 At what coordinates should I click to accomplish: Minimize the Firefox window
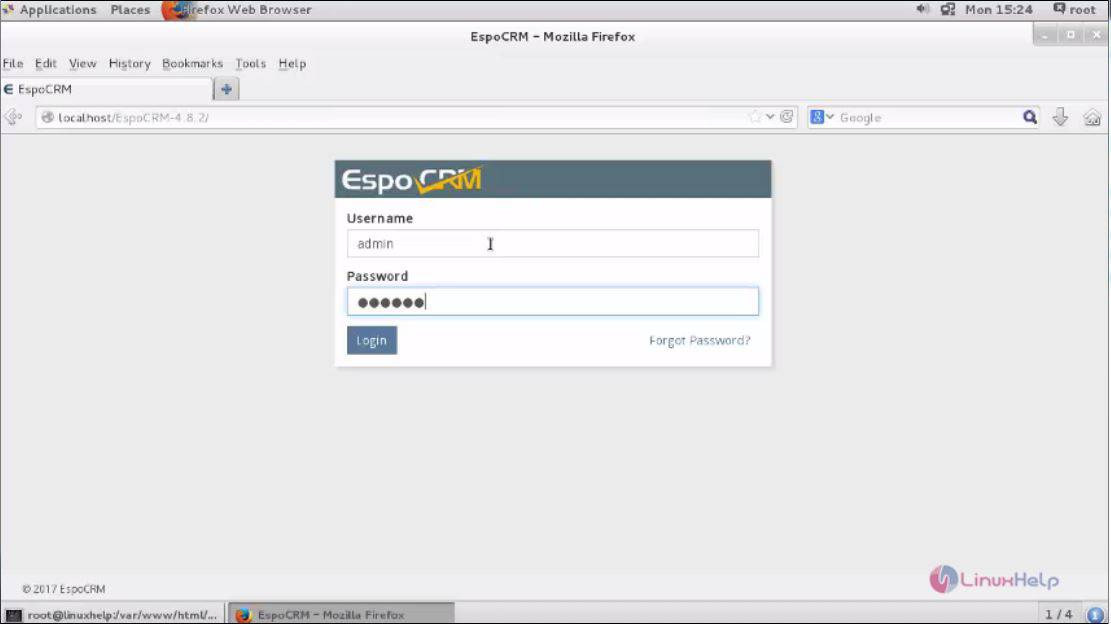[x=1044, y=35]
